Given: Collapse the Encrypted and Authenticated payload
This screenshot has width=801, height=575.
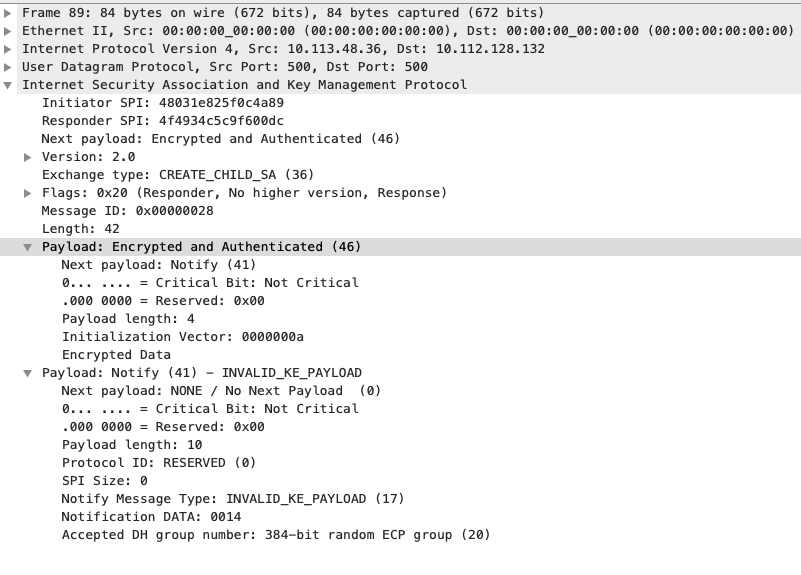Looking at the screenshot, I should tap(28, 247).
